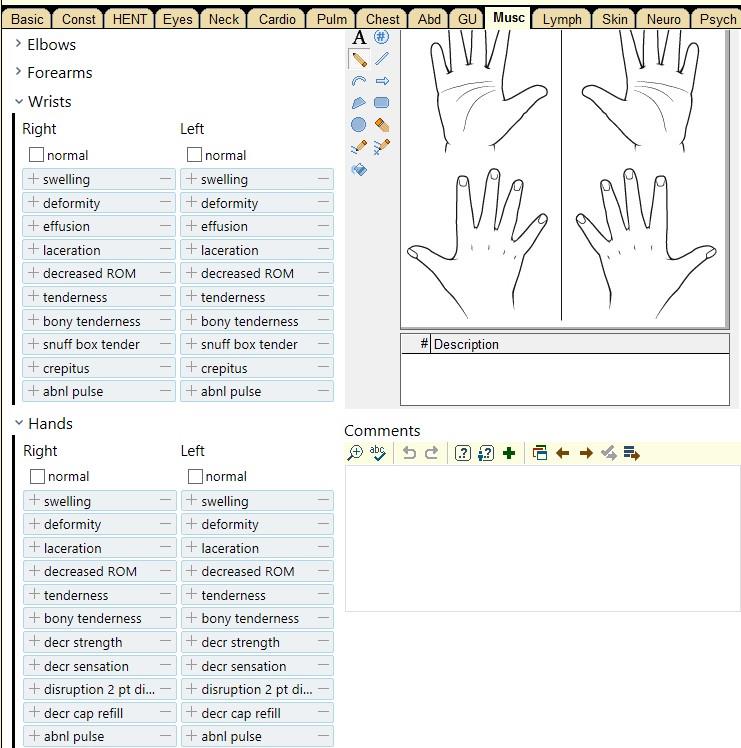Click the green plus icon in Comments toolbar

(x=509, y=453)
